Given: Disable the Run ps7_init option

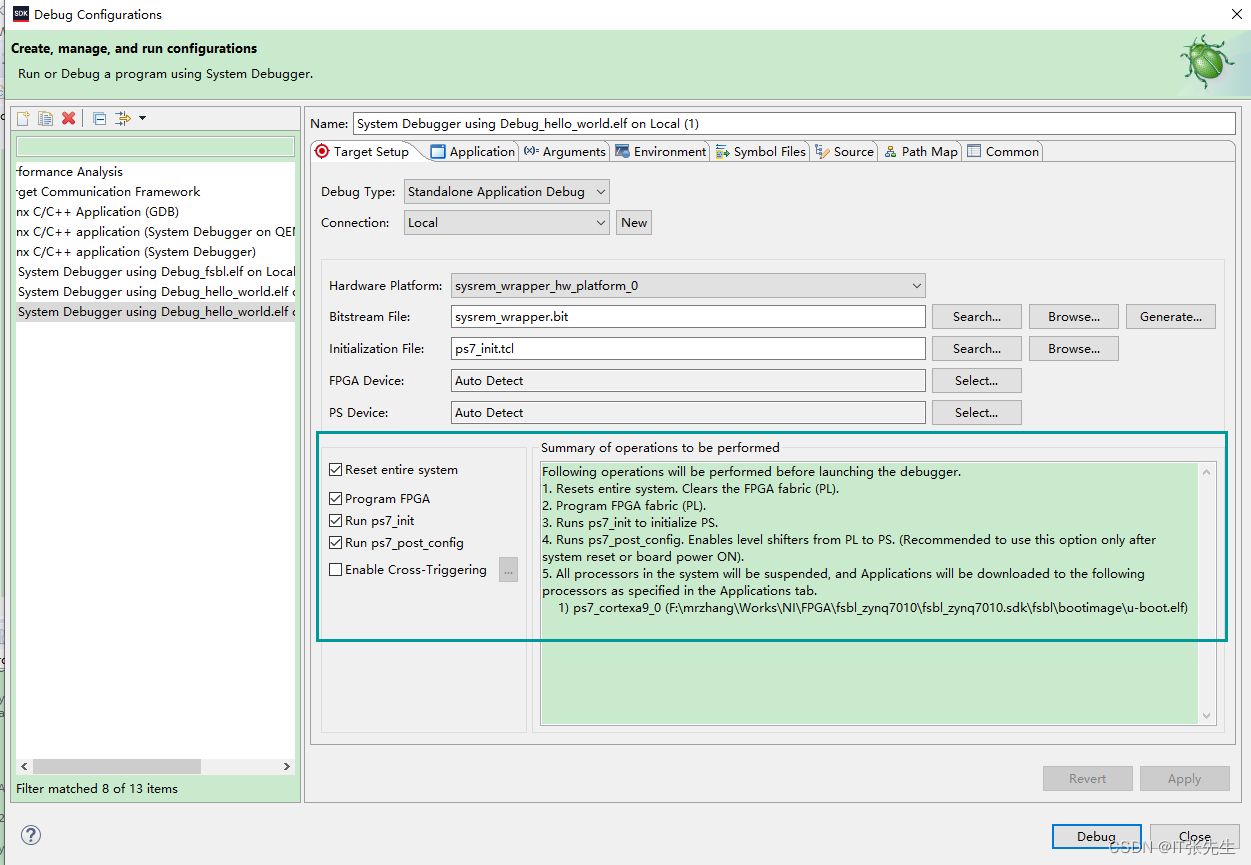Looking at the screenshot, I should (x=336, y=521).
